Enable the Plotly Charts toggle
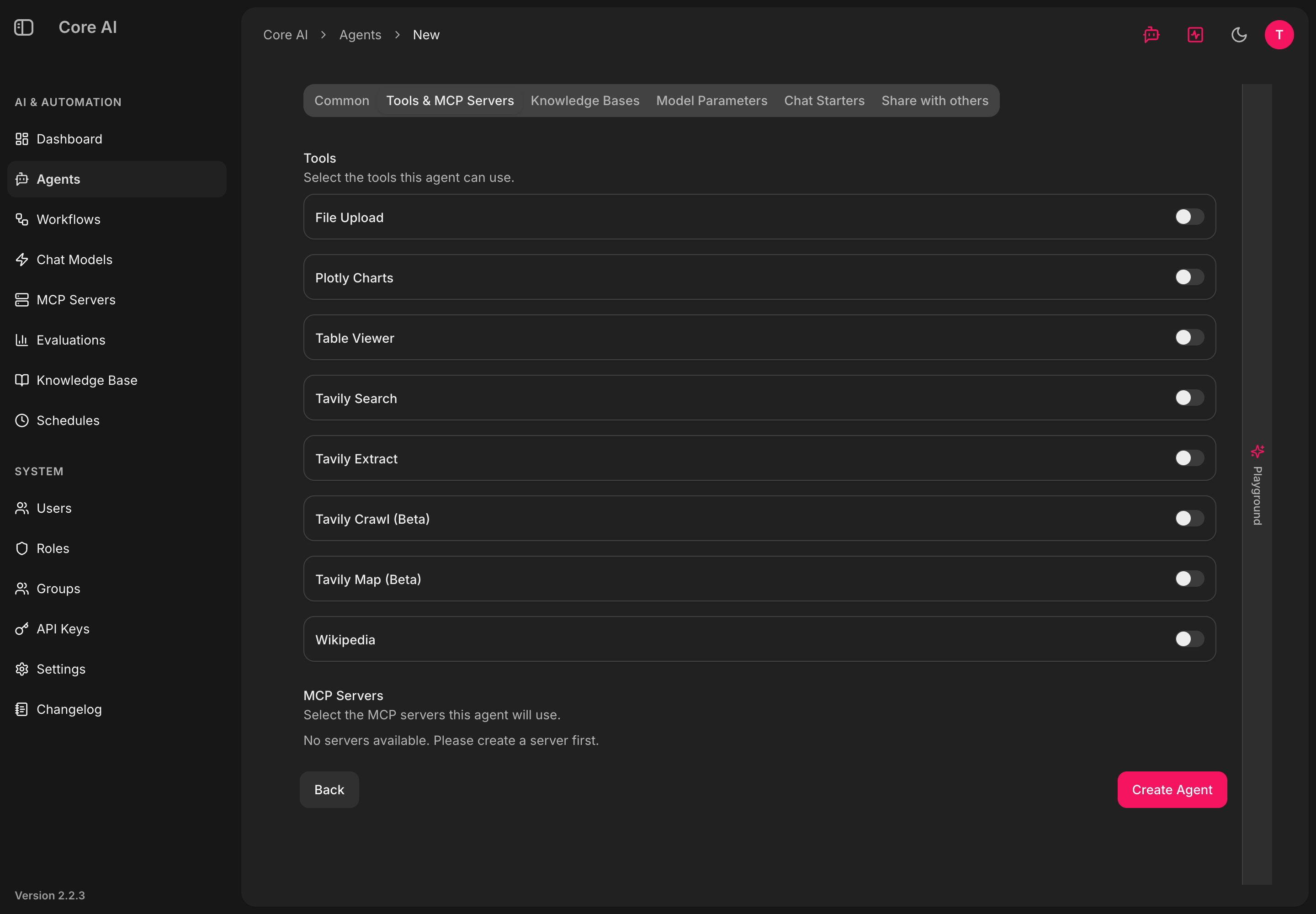Screen dimensions: 1316x914 pos(1189,277)
